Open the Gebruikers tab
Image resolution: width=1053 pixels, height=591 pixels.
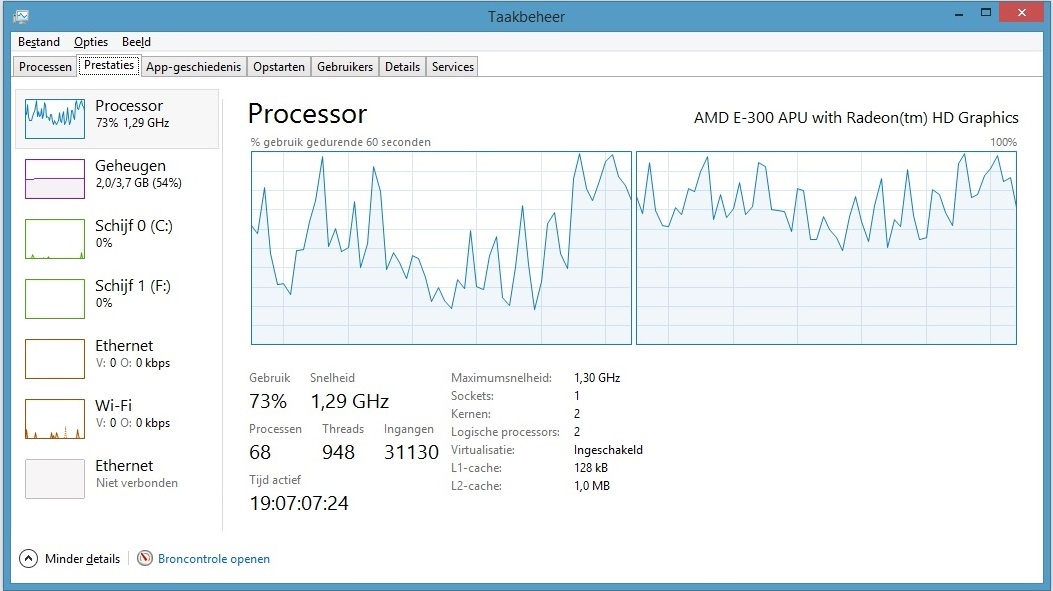(x=345, y=67)
